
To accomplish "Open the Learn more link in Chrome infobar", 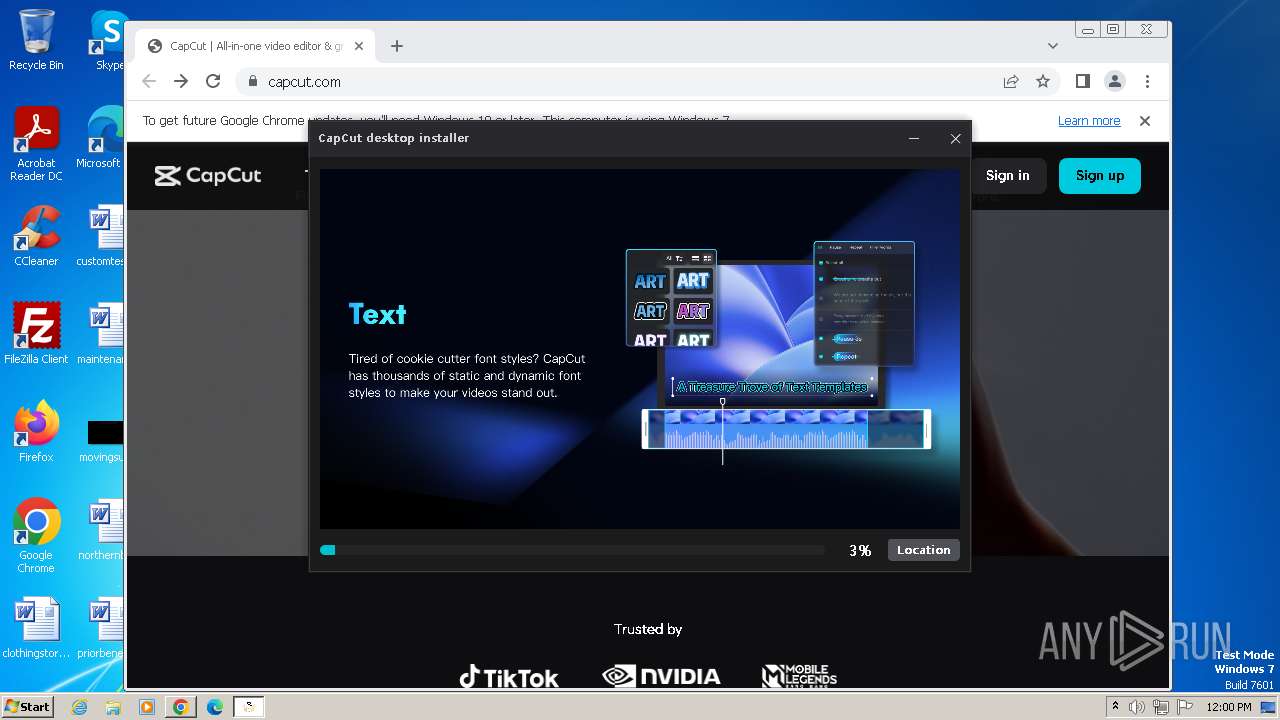I will pyautogui.click(x=1089, y=121).
